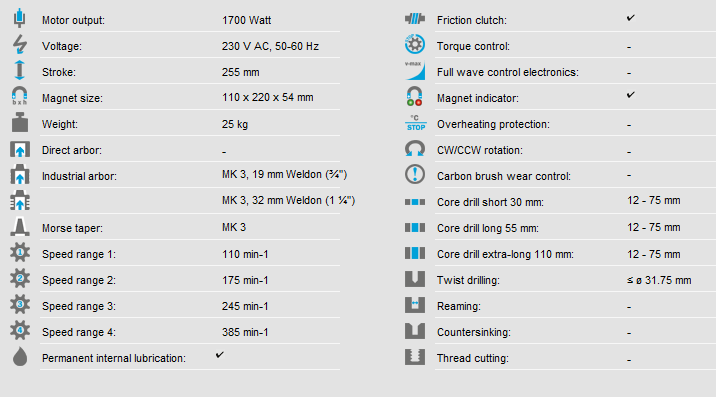716x397 pixels.
Task: Click the Core drill short 30 mm label
Action: [490, 202]
